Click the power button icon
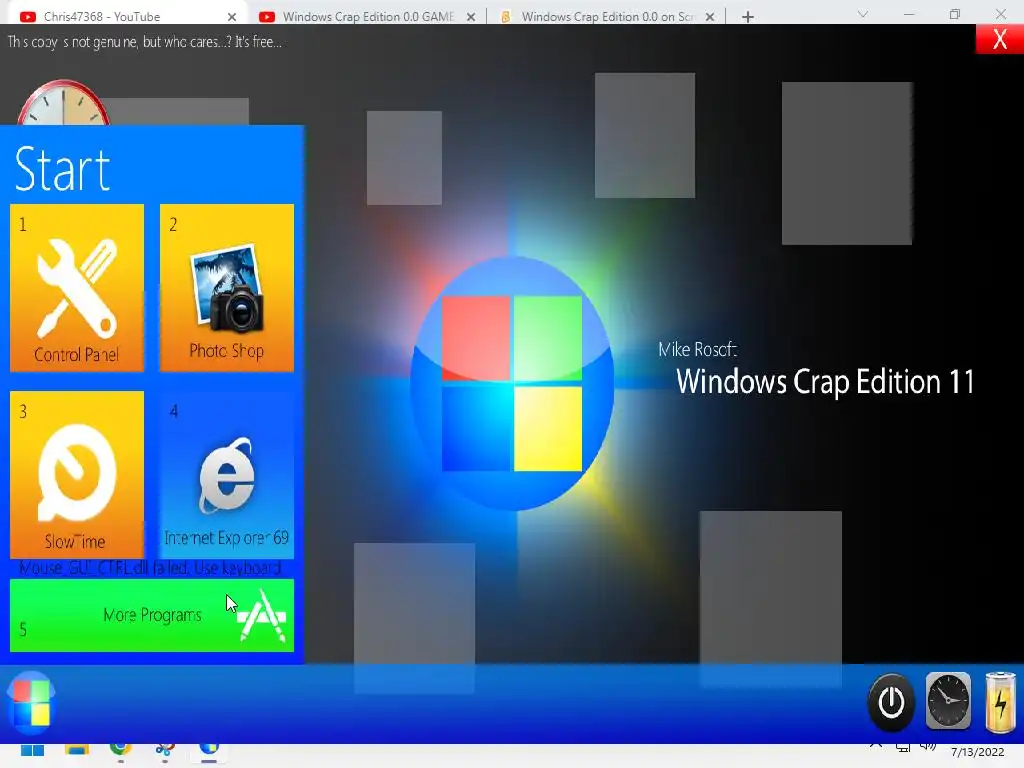The width and height of the screenshot is (1024, 768). coord(891,703)
